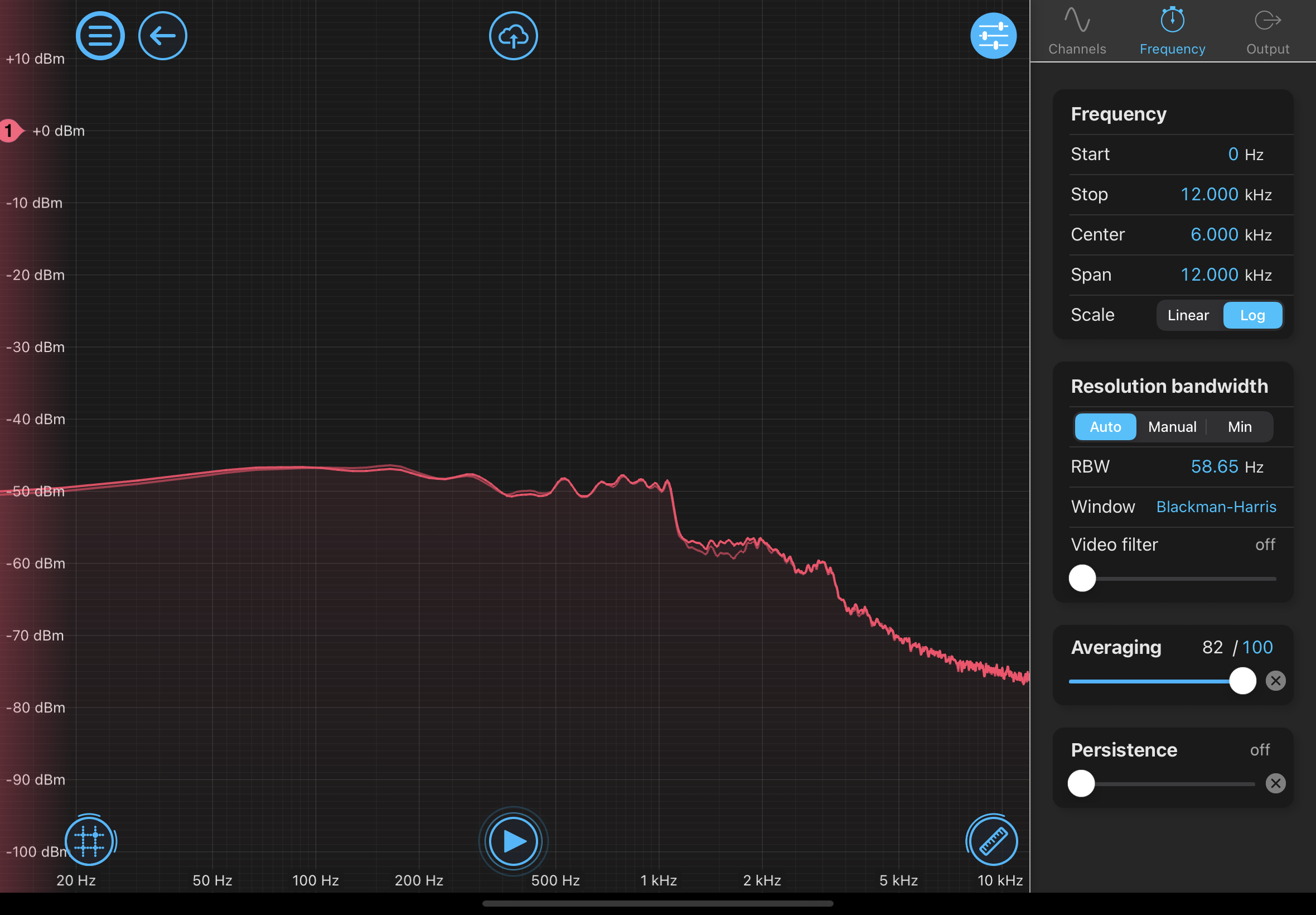Click the 10 kHz axis label
This screenshot has height=915, width=1316.
coord(1000,880)
